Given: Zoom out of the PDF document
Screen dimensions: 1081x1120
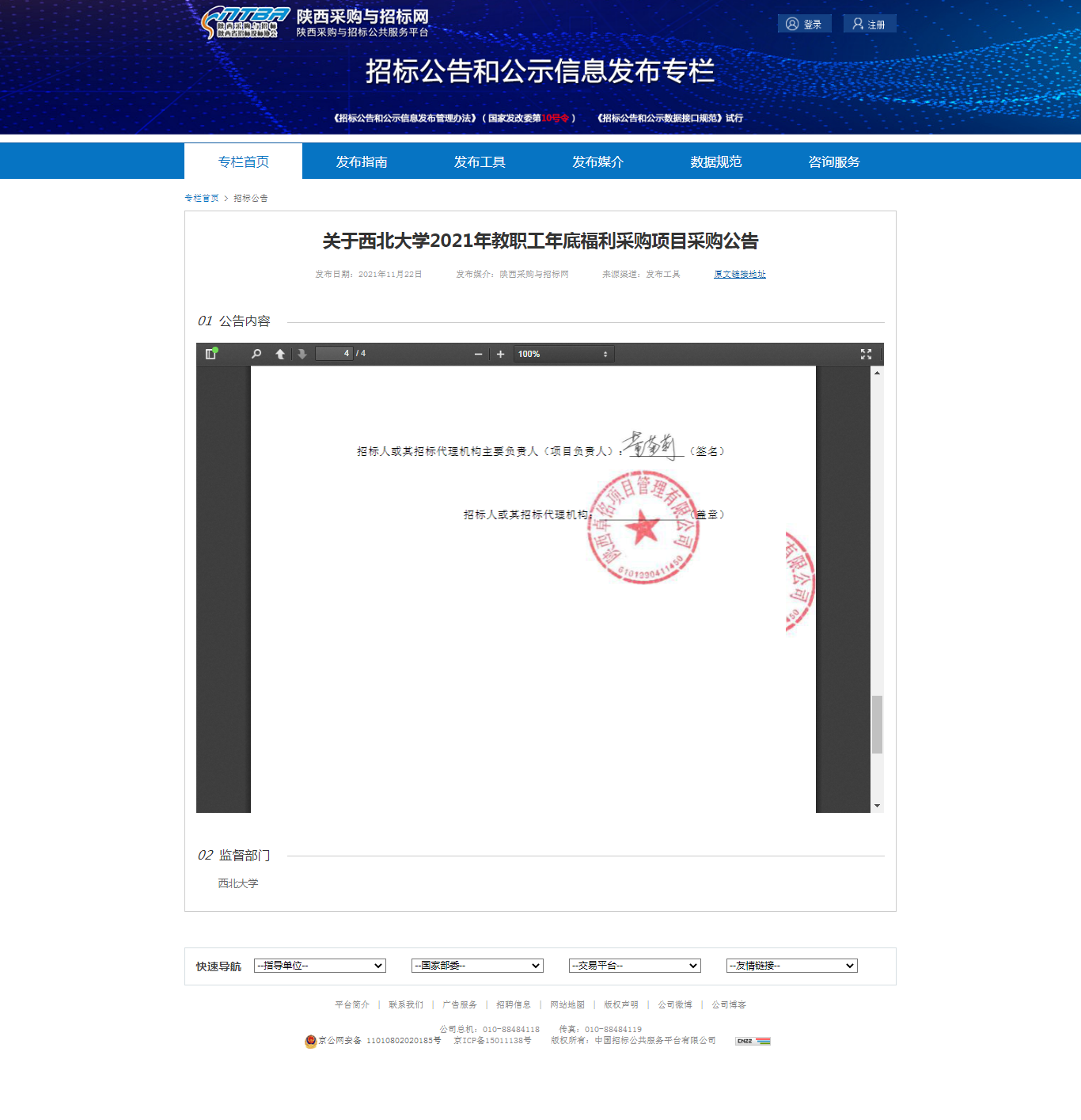Looking at the screenshot, I should (x=478, y=354).
